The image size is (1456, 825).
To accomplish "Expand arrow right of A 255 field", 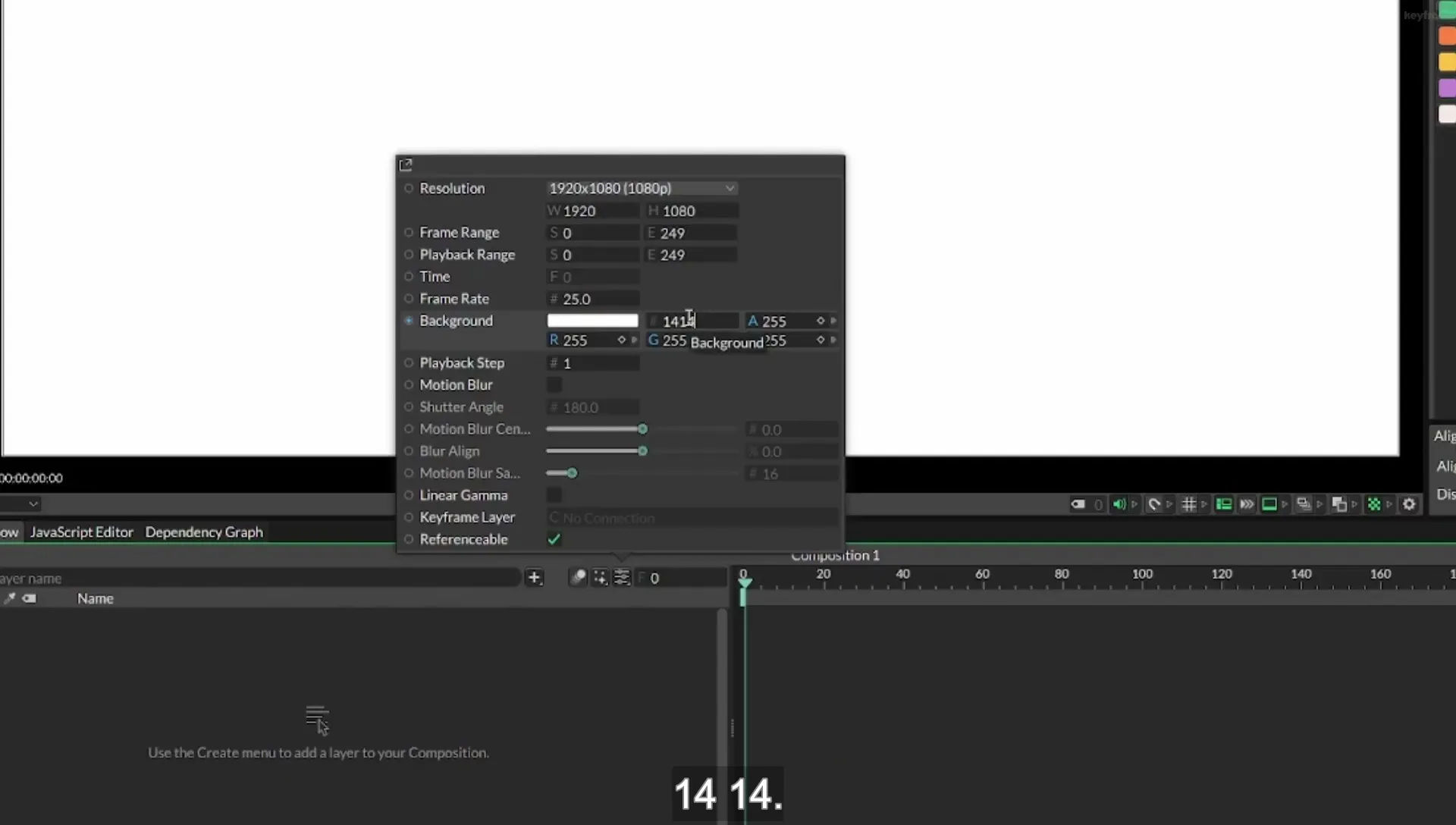I will pos(833,321).
